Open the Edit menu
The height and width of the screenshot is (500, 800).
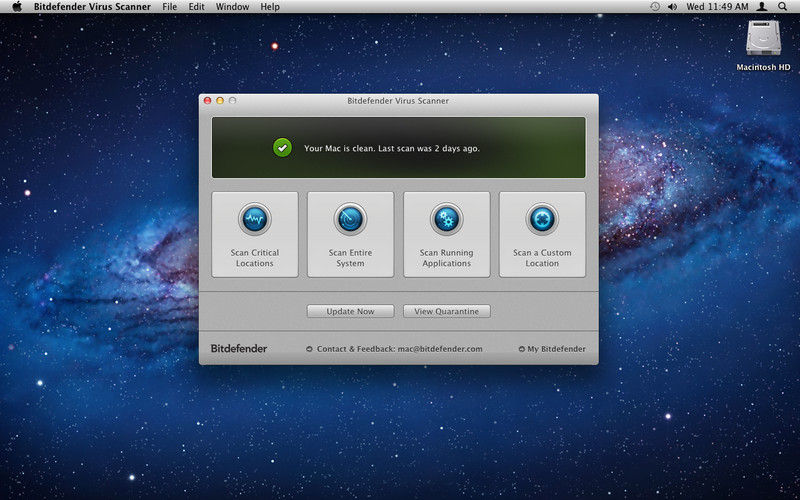(196, 7)
